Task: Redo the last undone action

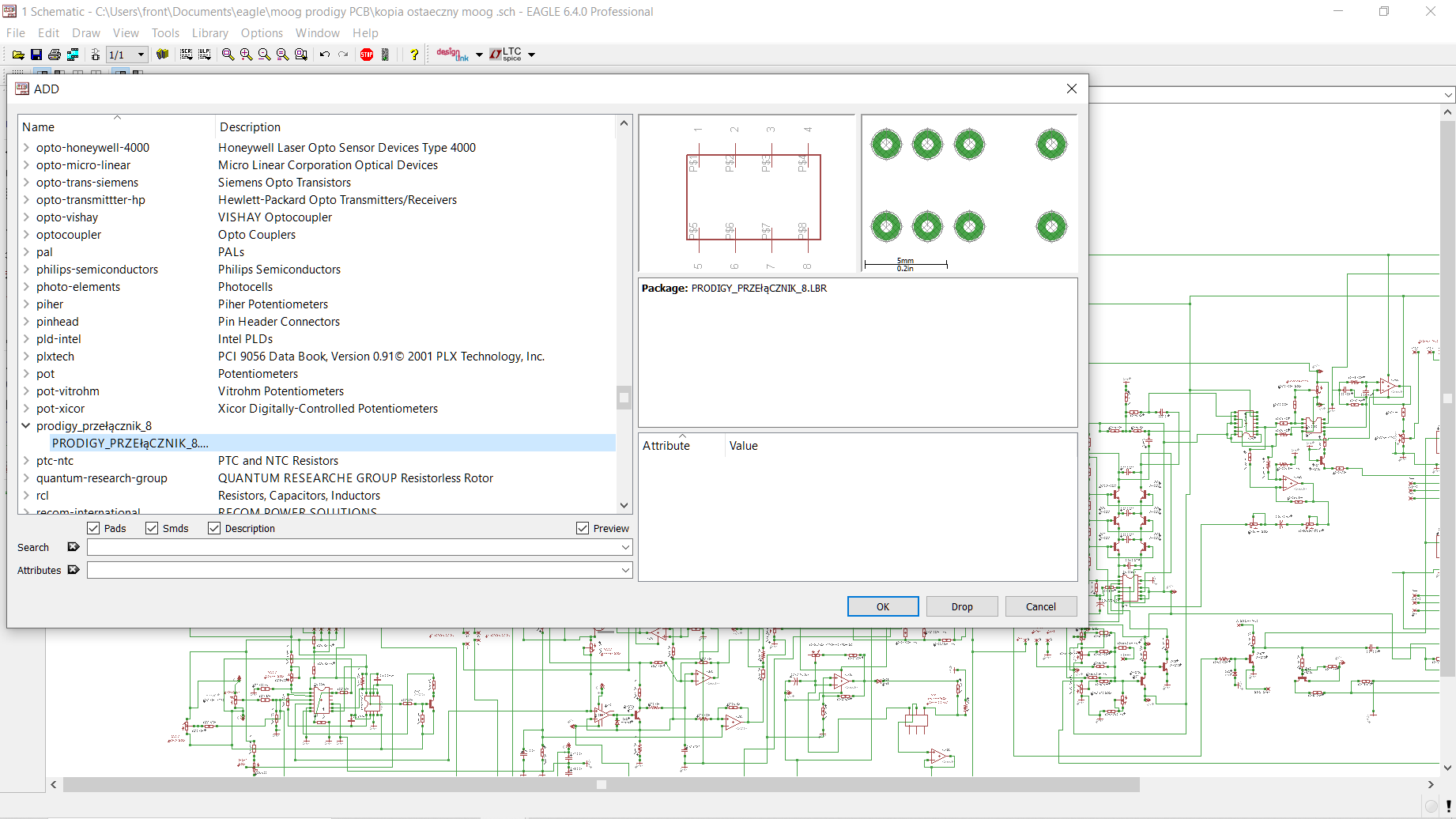Action: point(343,55)
